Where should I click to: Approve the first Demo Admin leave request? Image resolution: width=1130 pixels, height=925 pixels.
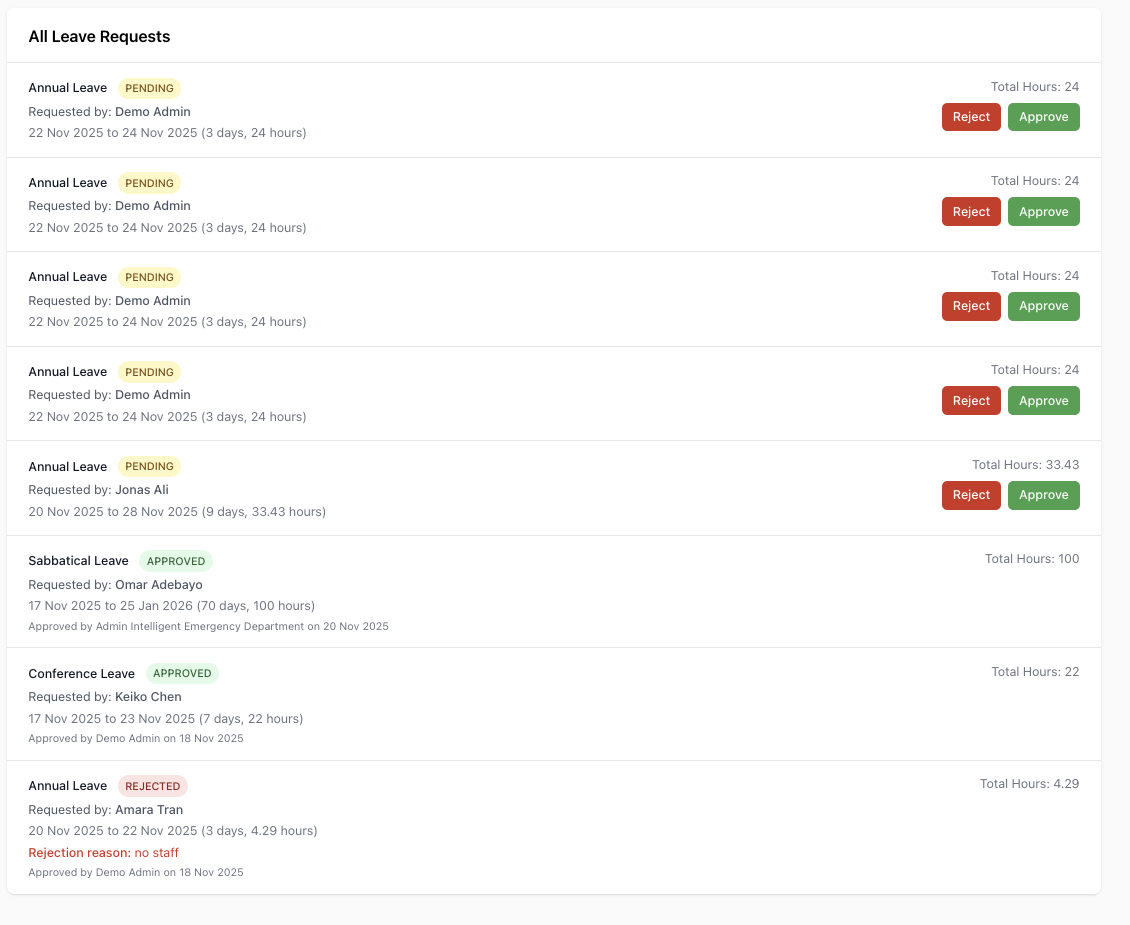1043,117
